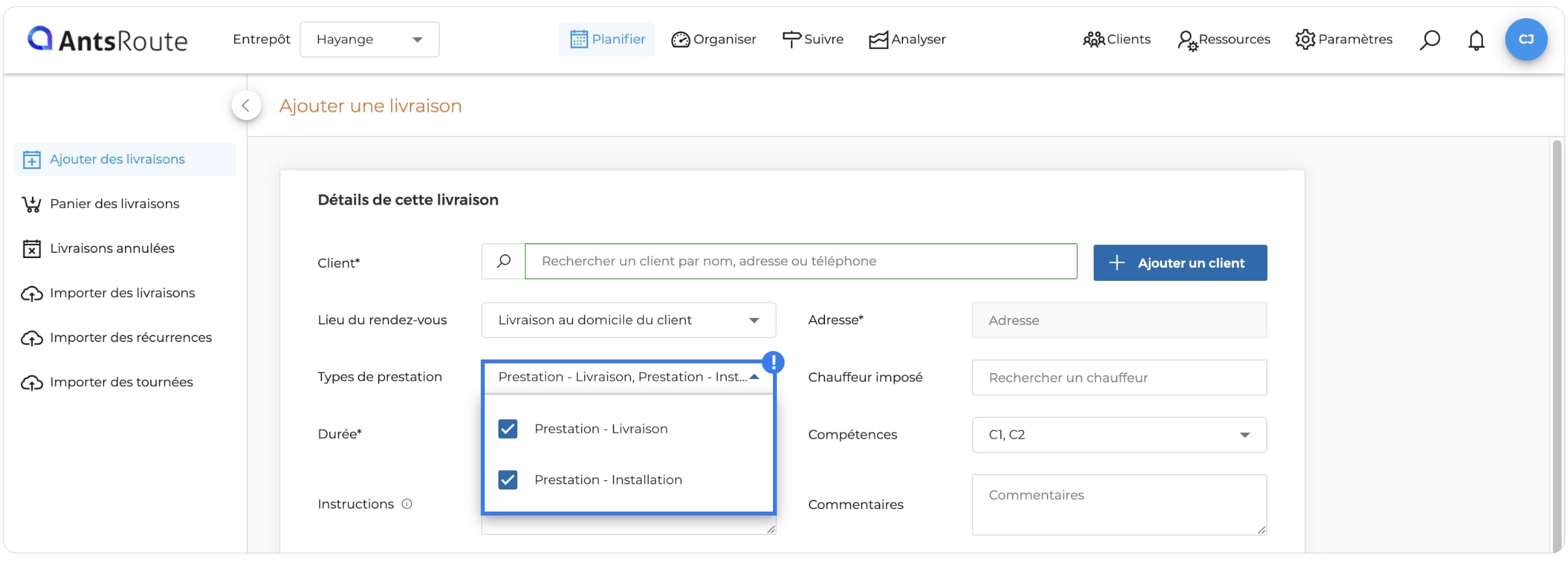1568x561 pixels.
Task: Click the Rechercher un chauffeur field
Action: click(x=1119, y=378)
